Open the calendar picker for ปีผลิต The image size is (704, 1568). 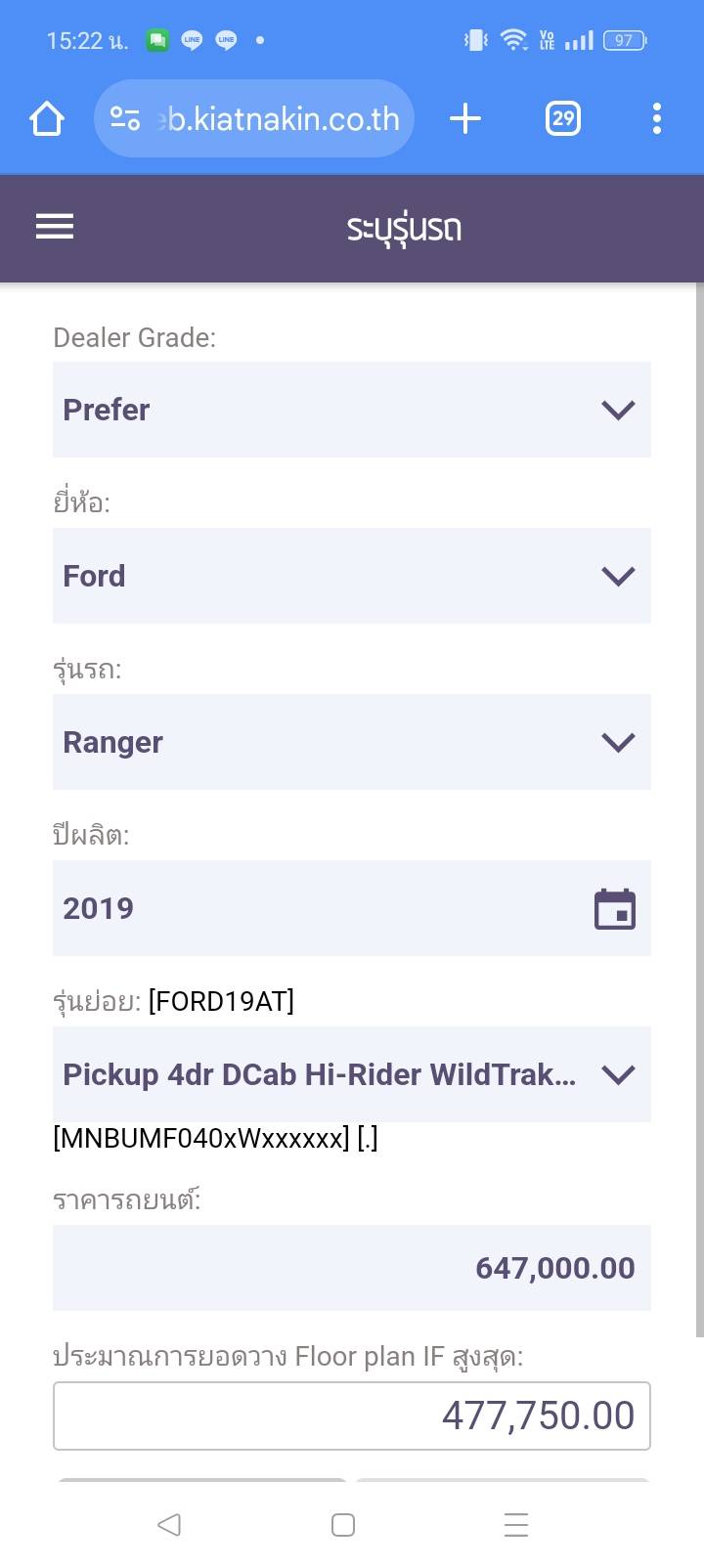click(615, 909)
